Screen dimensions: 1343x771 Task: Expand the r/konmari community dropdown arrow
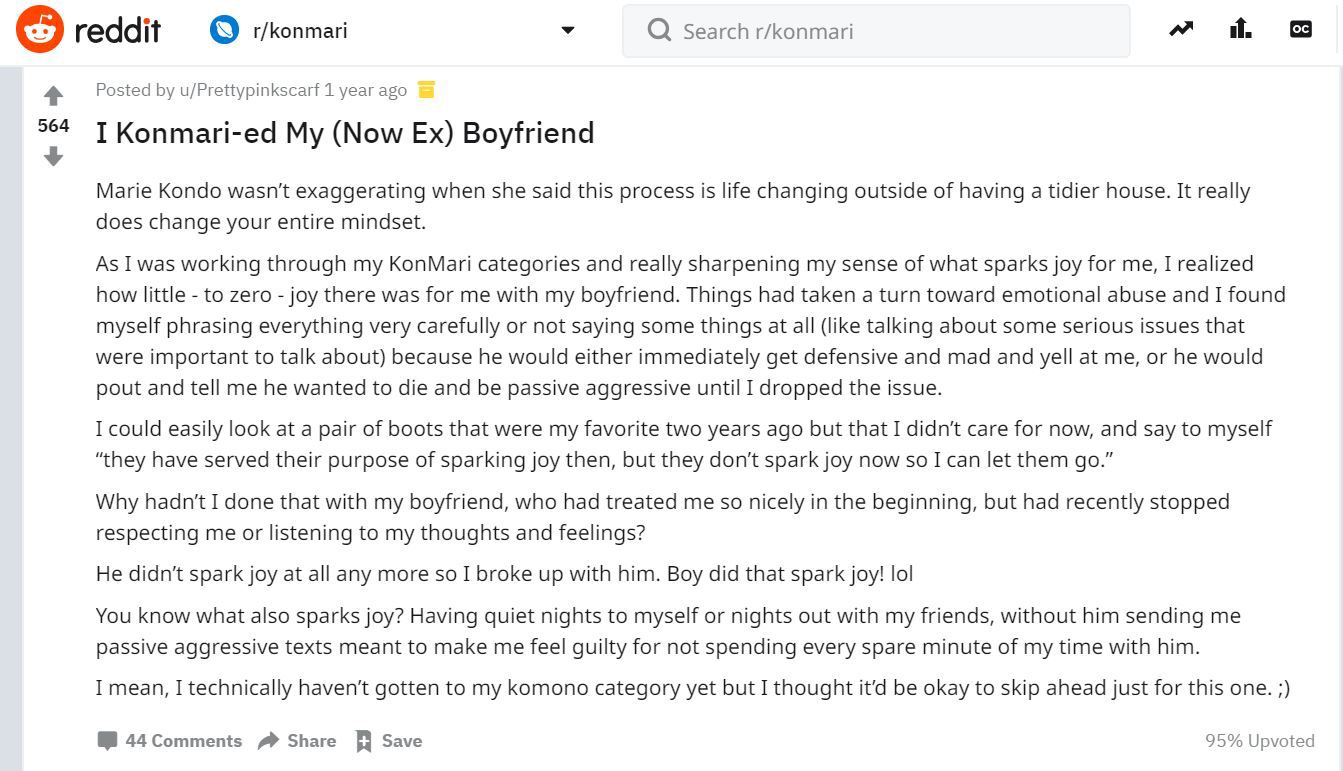click(568, 30)
